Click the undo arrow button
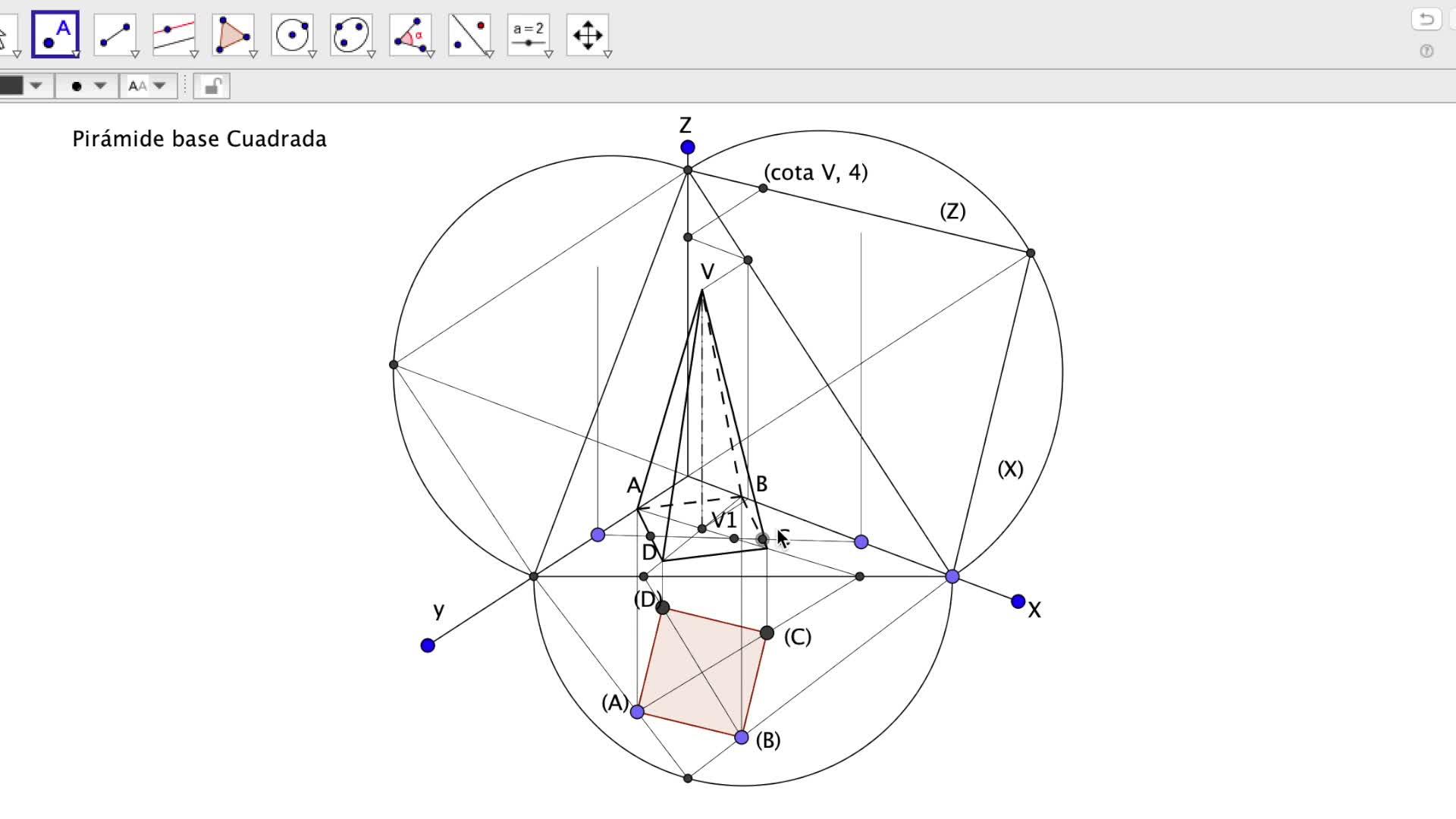The height and width of the screenshot is (819, 1456). click(1426, 19)
